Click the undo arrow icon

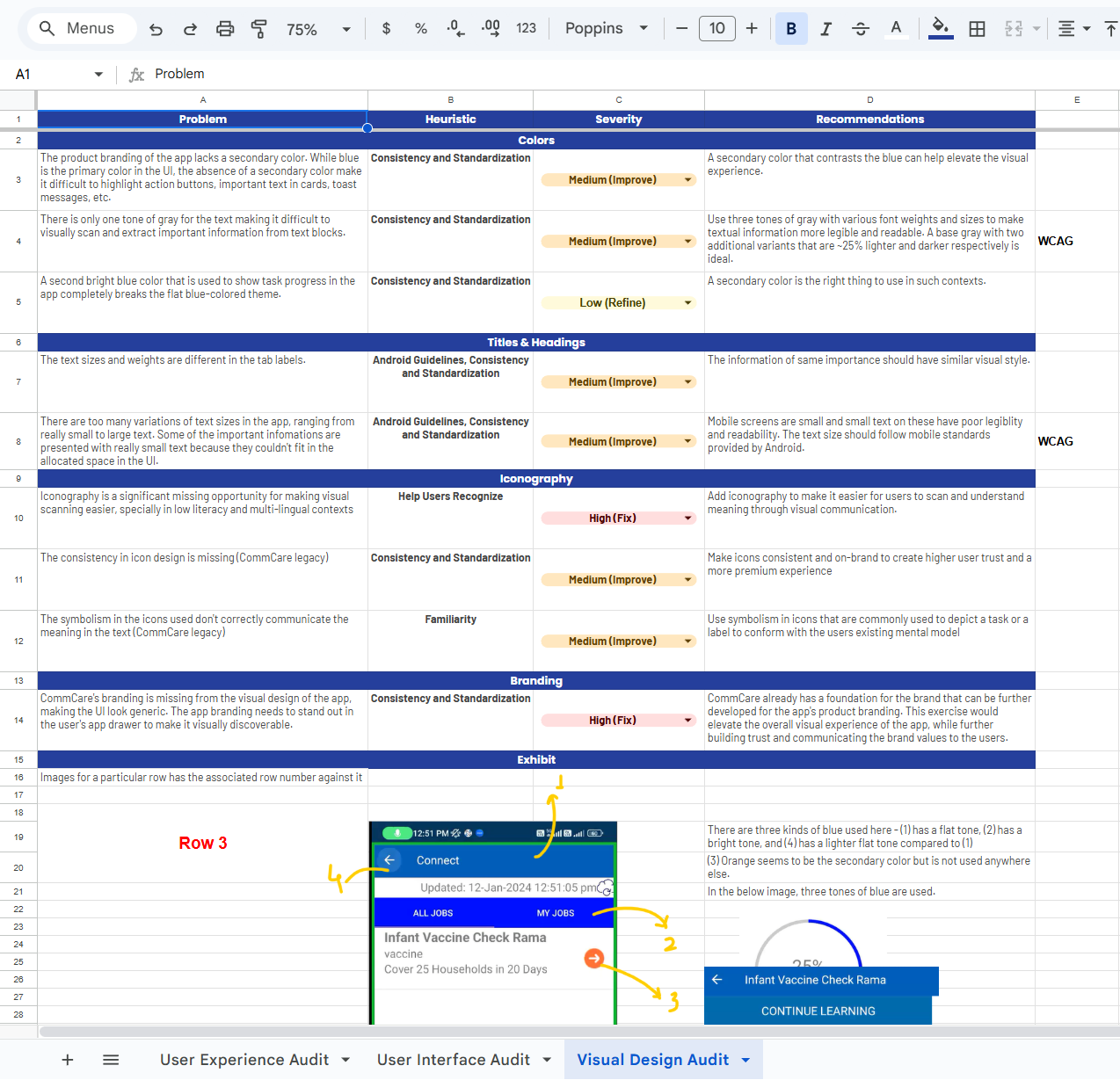pyautogui.click(x=156, y=29)
